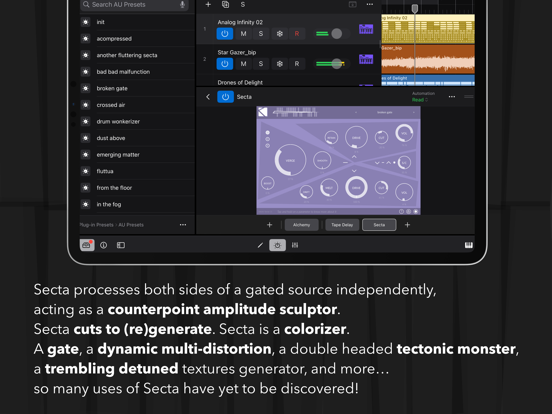Click the VERGE knob in Secta

point(290,160)
